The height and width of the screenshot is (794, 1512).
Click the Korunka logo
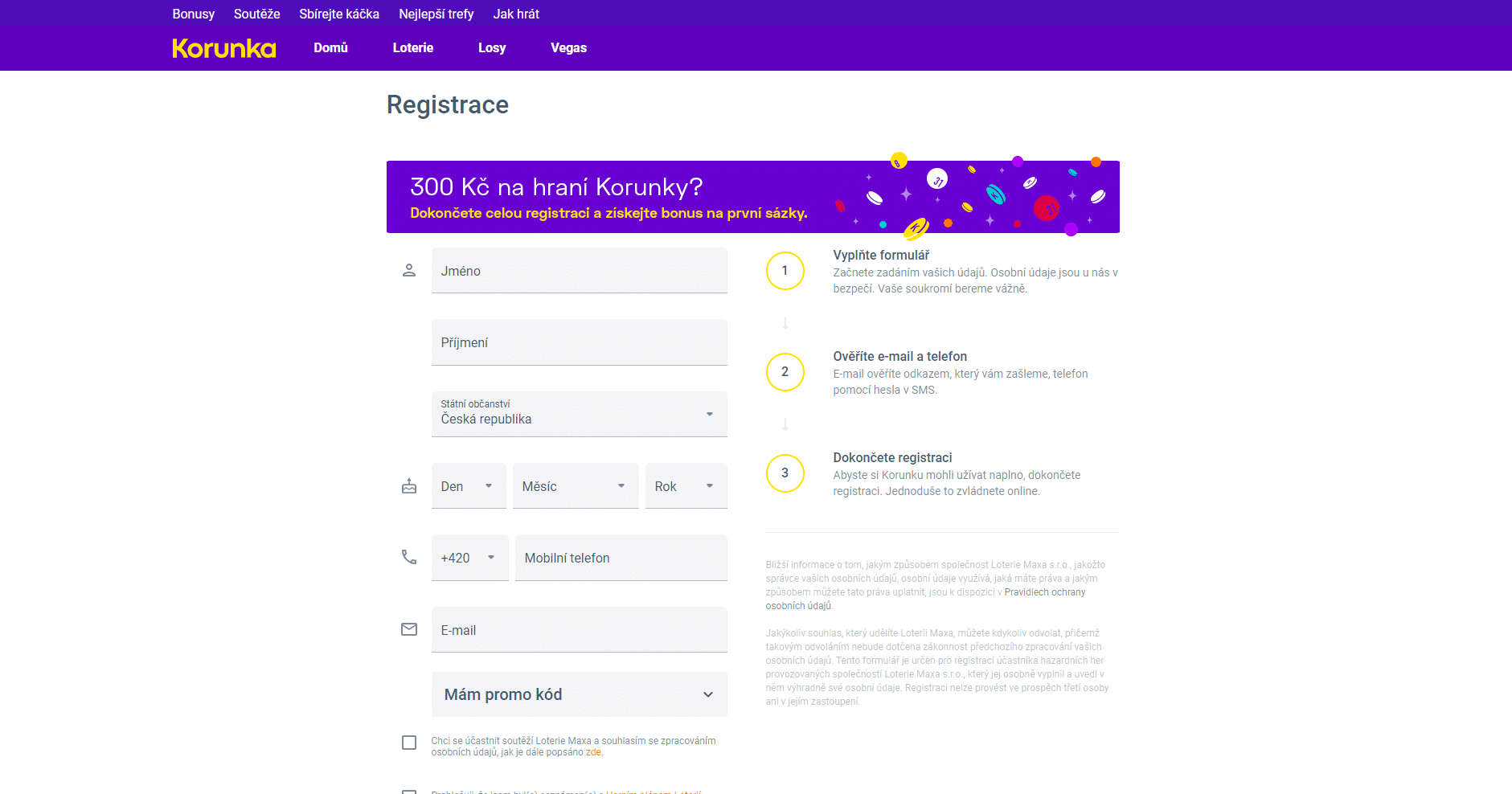point(224,48)
